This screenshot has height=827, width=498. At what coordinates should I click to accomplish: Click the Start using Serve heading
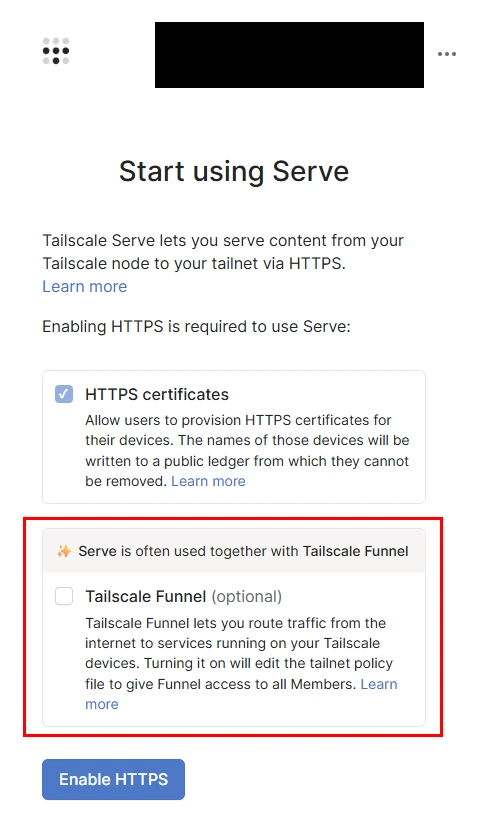(x=234, y=171)
